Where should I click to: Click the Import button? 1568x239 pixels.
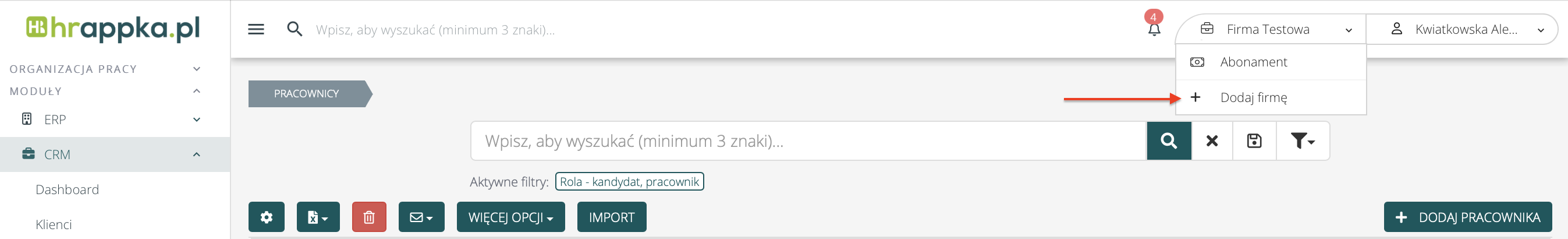point(611,217)
